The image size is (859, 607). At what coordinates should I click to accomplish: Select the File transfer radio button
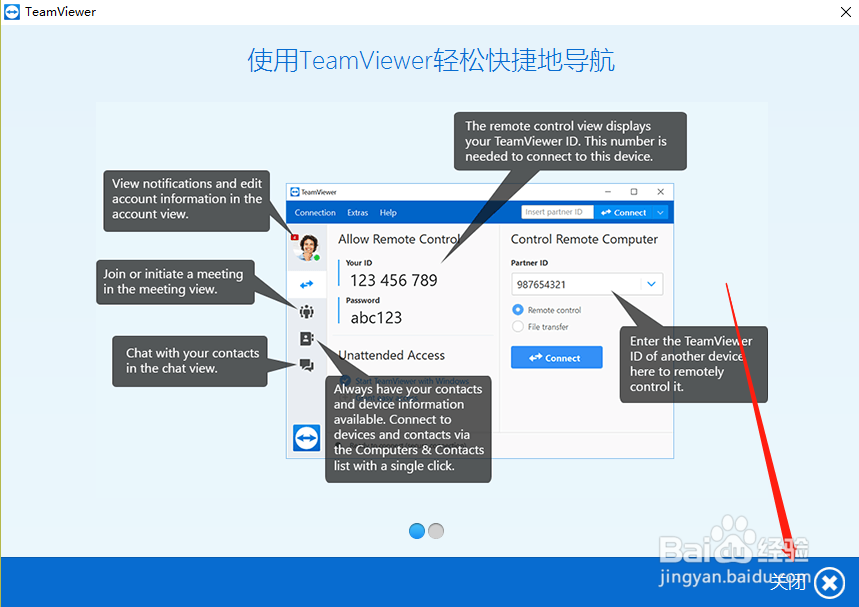click(x=518, y=327)
